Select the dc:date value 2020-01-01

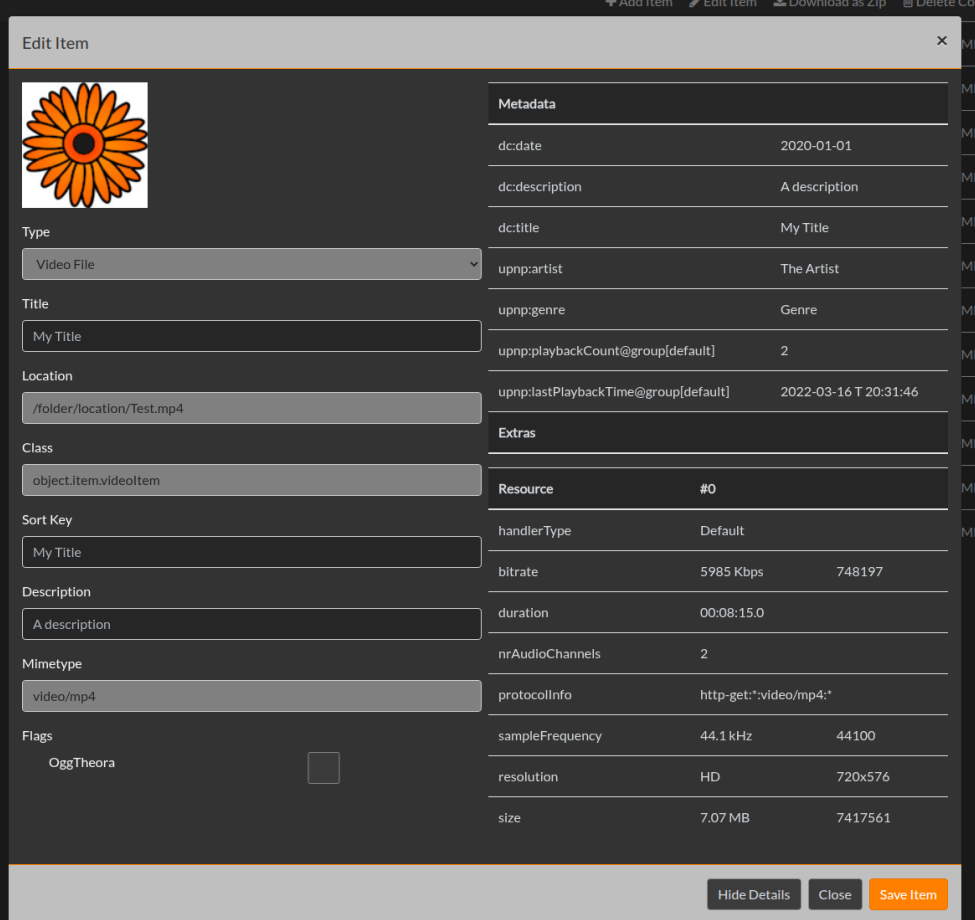point(816,145)
